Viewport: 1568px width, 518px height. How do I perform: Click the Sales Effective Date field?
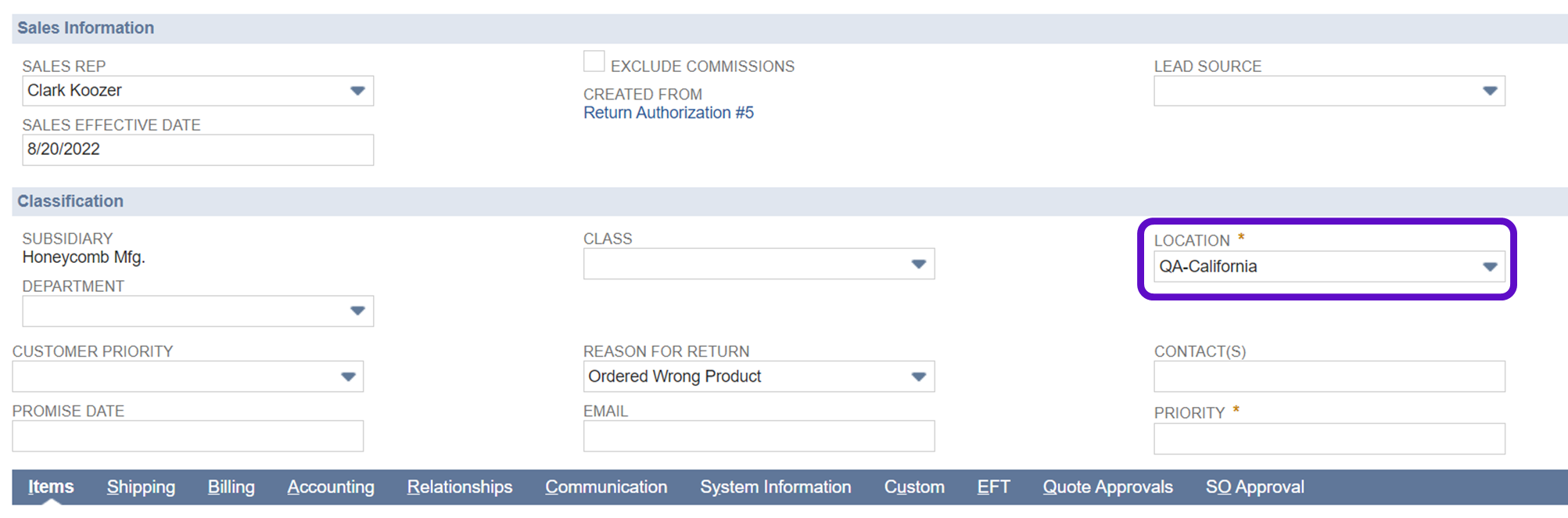[x=197, y=149]
